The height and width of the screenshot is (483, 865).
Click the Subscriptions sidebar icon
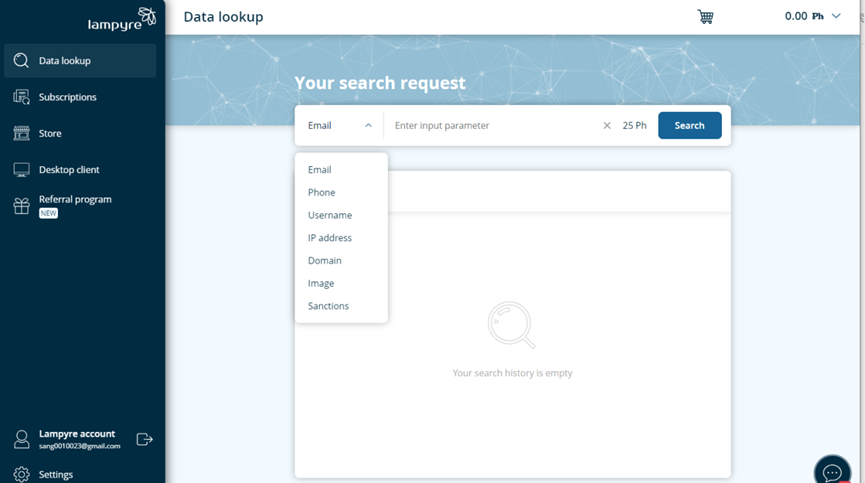(21, 97)
